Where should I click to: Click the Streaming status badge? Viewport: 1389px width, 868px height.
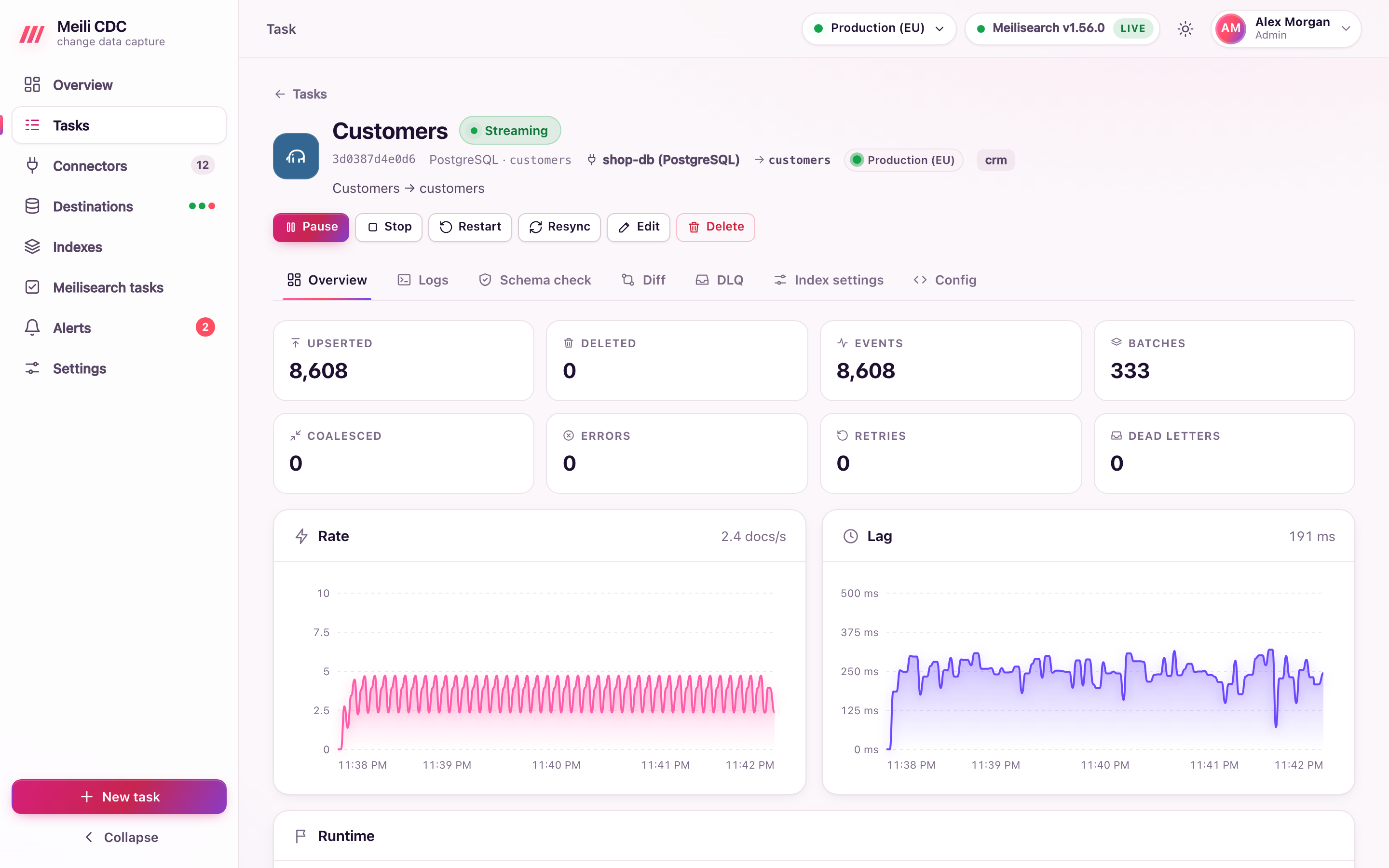(x=510, y=131)
